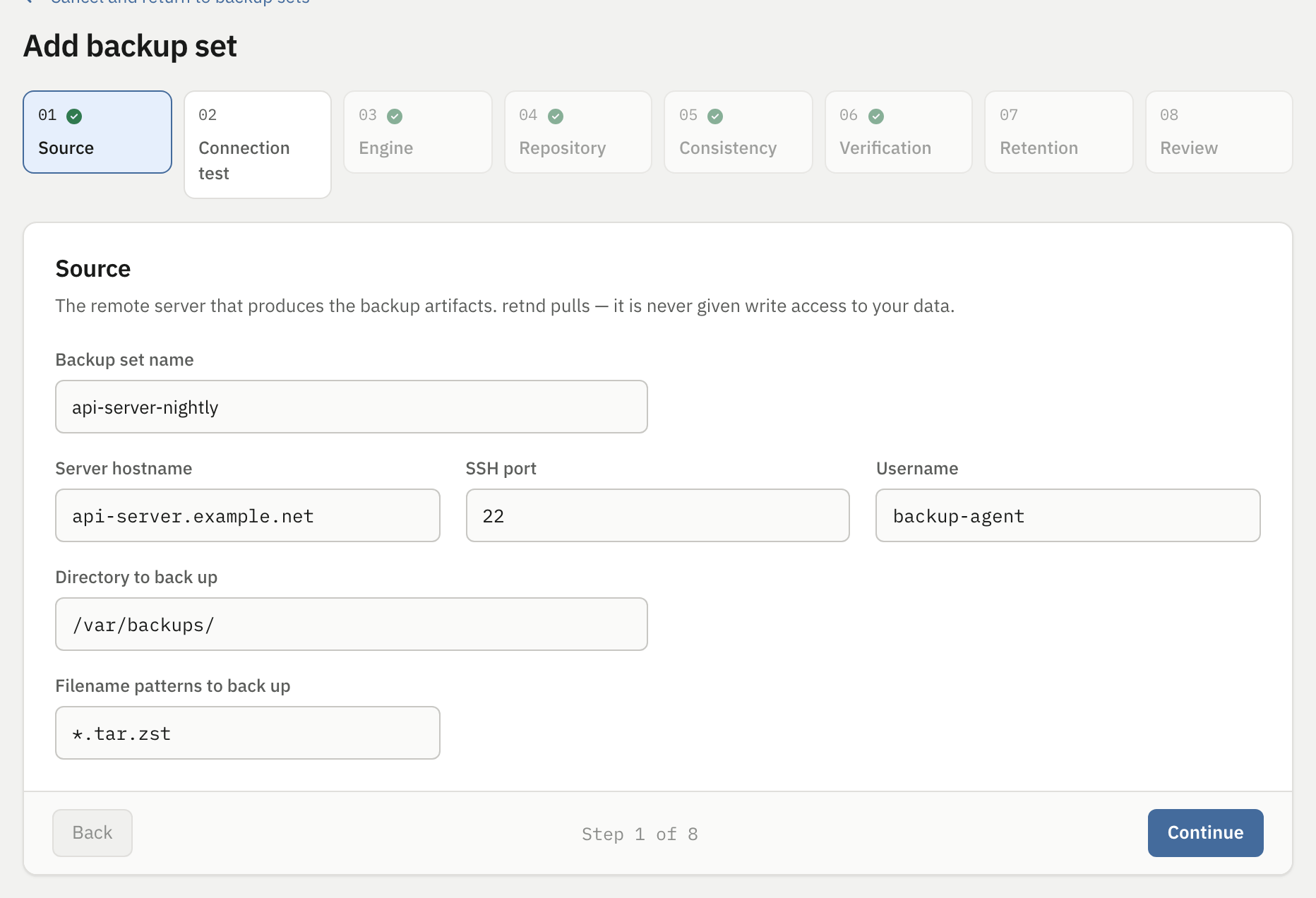Go to the 08 Review step
This screenshot has width=1316, height=898.
pyautogui.click(x=1219, y=132)
